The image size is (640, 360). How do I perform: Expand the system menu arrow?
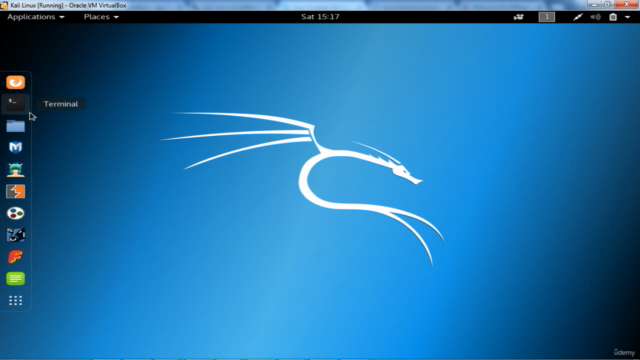point(627,17)
